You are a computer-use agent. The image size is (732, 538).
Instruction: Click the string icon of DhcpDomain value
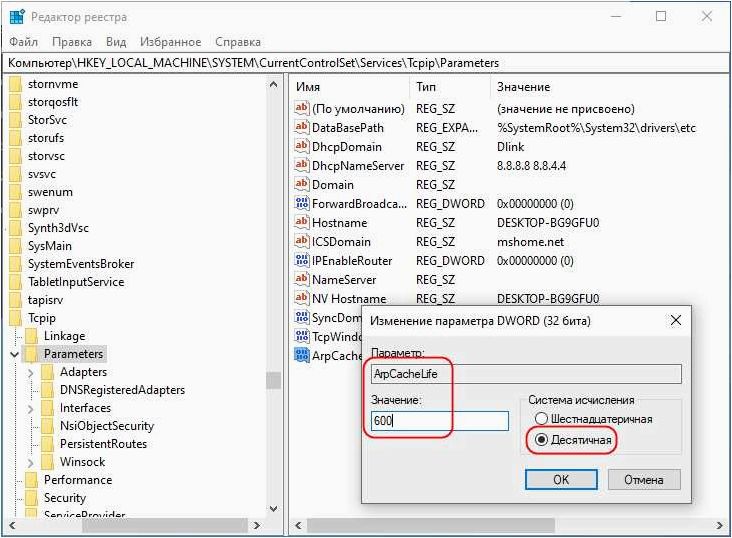click(x=302, y=147)
